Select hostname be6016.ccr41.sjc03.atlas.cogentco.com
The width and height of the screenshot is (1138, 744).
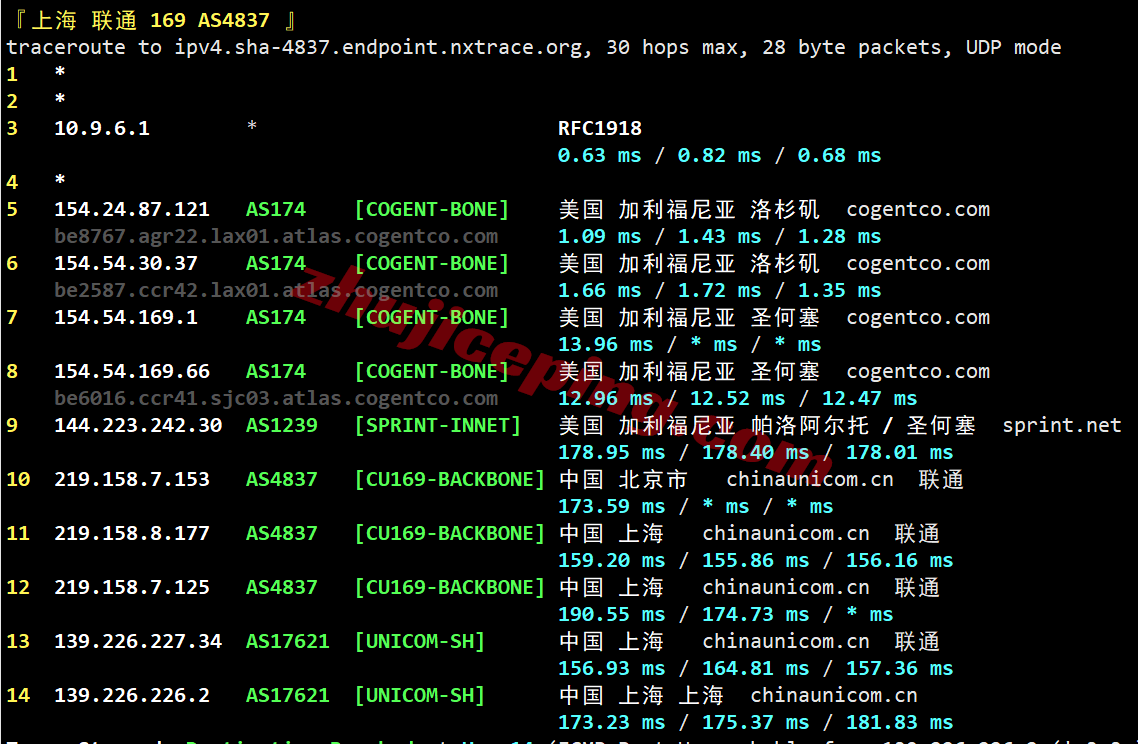click(276, 398)
